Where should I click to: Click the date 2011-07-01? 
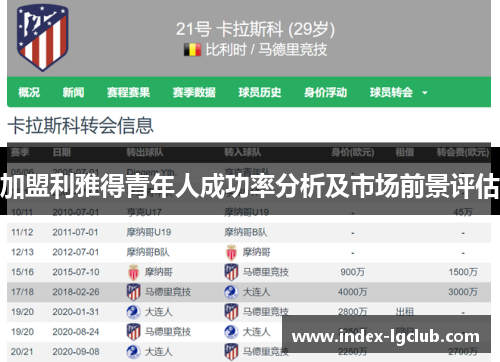tap(75, 232)
